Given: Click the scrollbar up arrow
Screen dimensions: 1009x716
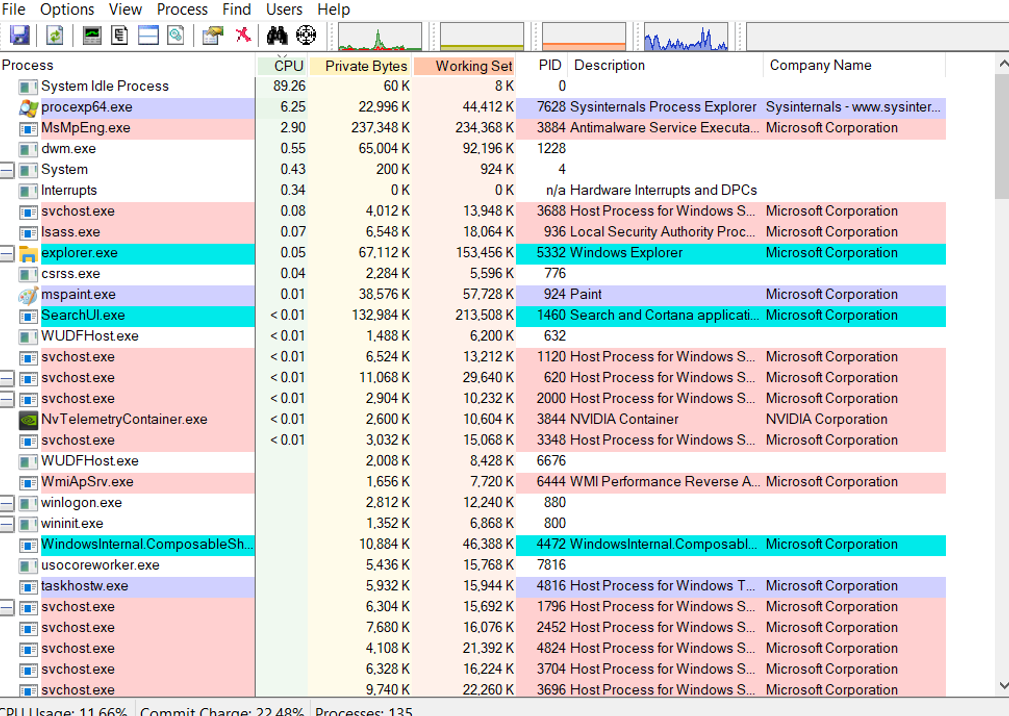Looking at the screenshot, I should [x=1002, y=64].
